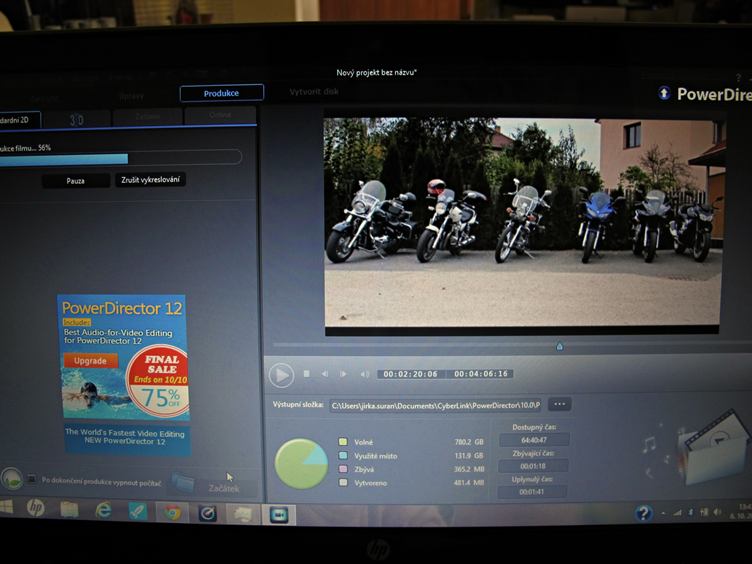The width and height of the screenshot is (752, 564).
Task: Click the PowerDirector upgrade arrow icon
Action: [x=664, y=93]
